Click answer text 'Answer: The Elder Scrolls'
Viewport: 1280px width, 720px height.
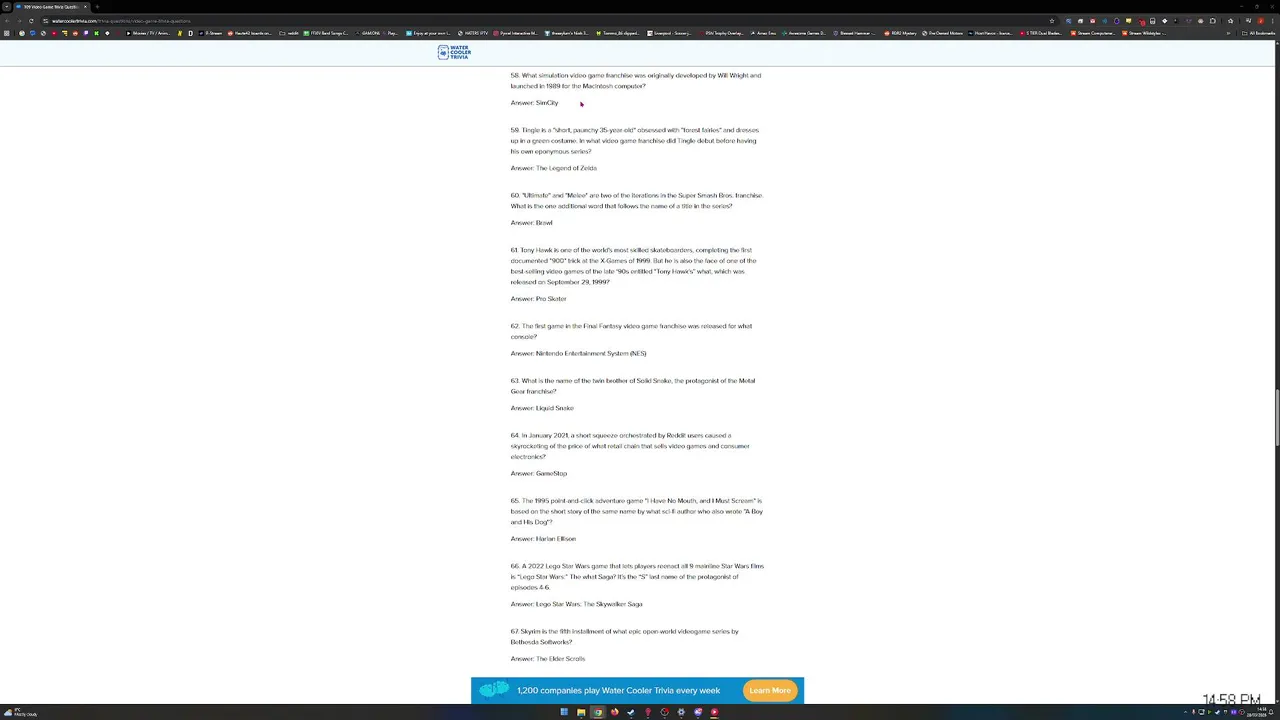(547, 659)
